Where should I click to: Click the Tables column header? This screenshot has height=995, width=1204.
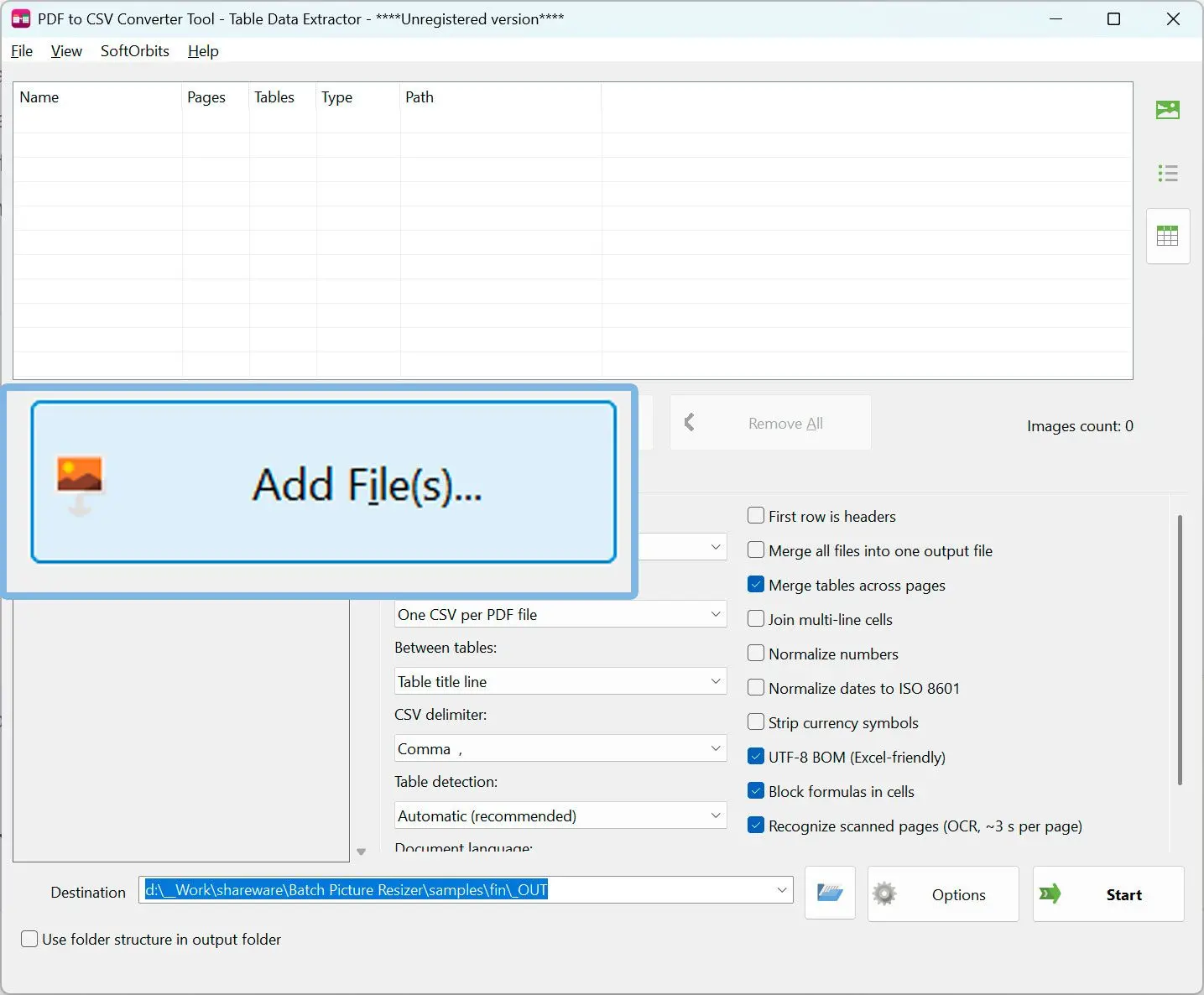tap(283, 97)
